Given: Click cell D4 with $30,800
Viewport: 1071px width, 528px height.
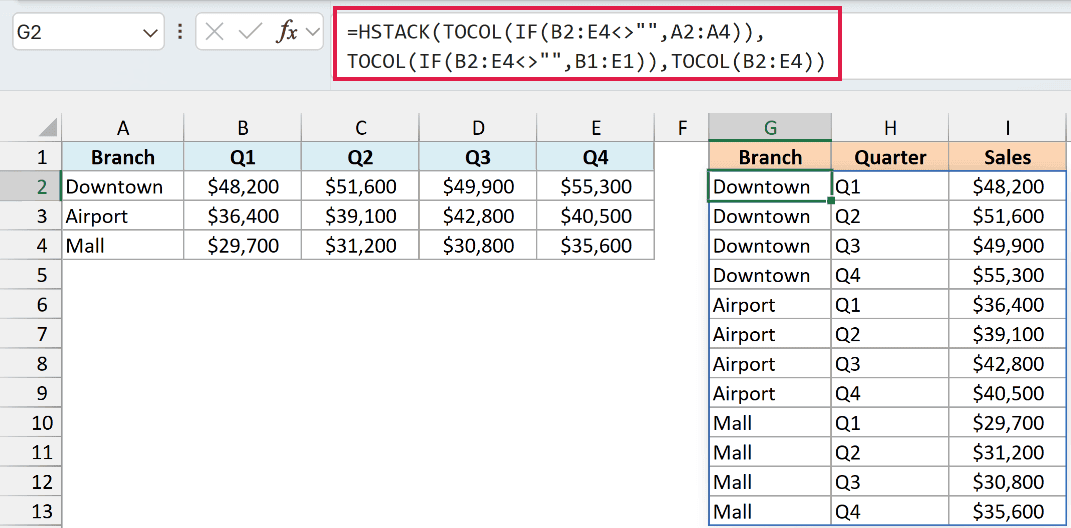Looking at the screenshot, I should (478, 245).
